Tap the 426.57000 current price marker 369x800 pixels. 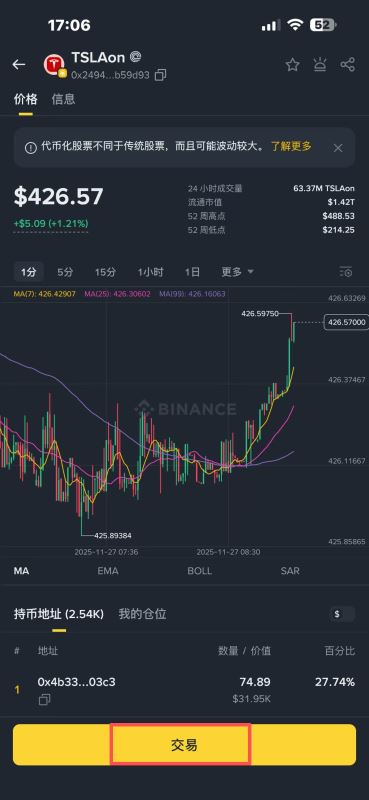tap(347, 322)
